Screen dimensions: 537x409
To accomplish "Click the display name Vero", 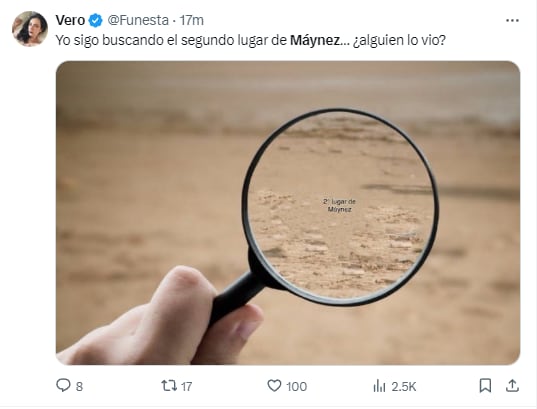I will click(70, 21).
